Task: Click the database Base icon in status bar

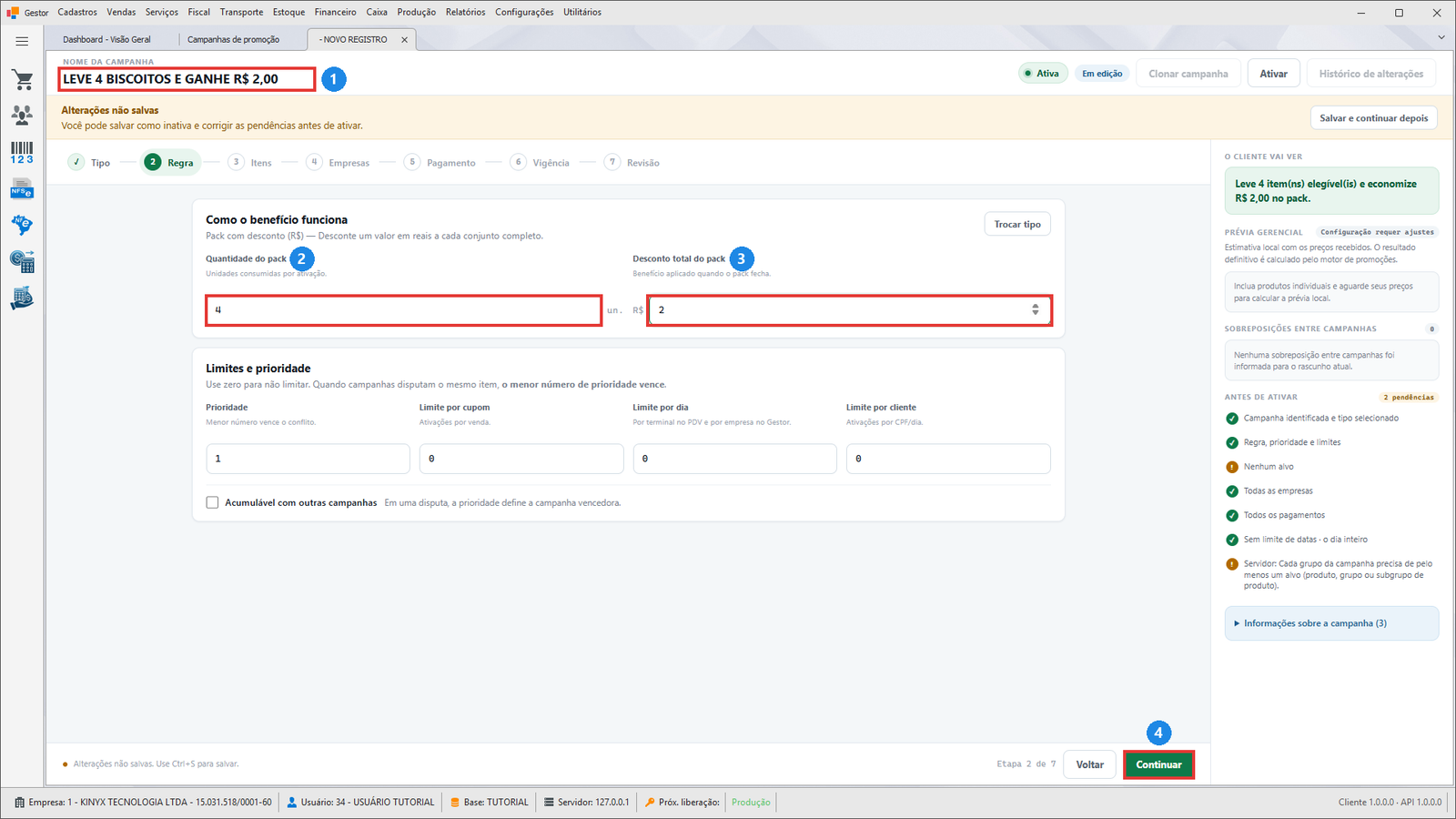Action: pyautogui.click(x=455, y=803)
